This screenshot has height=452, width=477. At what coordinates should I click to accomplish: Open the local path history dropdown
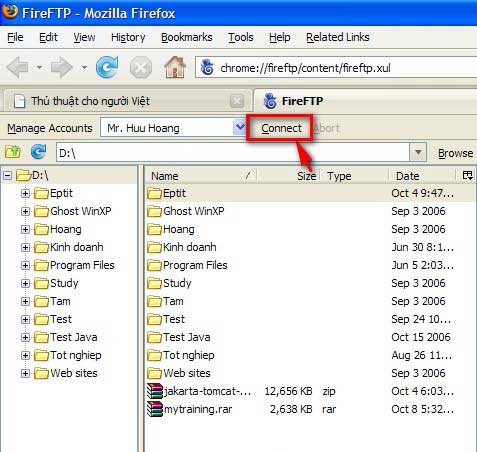click(418, 153)
